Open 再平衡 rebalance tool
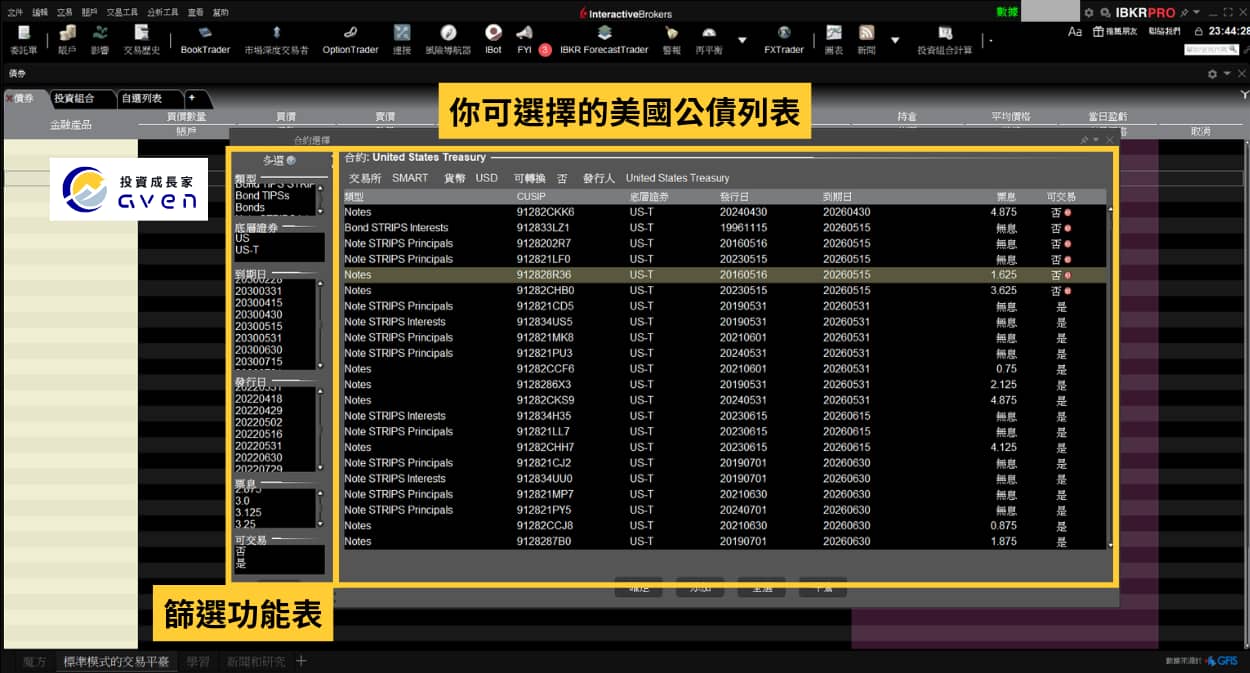The image size is (1250, 673). tap(708, 39)
